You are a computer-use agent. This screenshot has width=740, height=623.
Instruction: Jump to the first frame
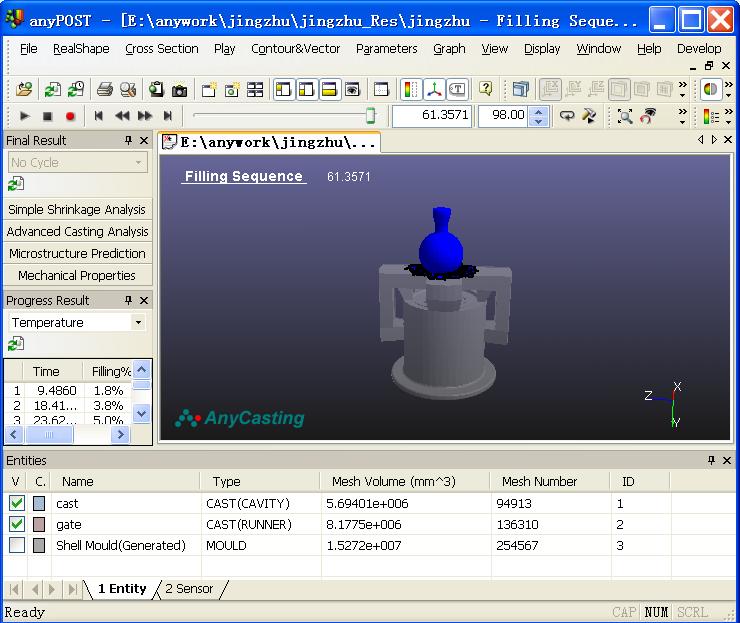98,116
